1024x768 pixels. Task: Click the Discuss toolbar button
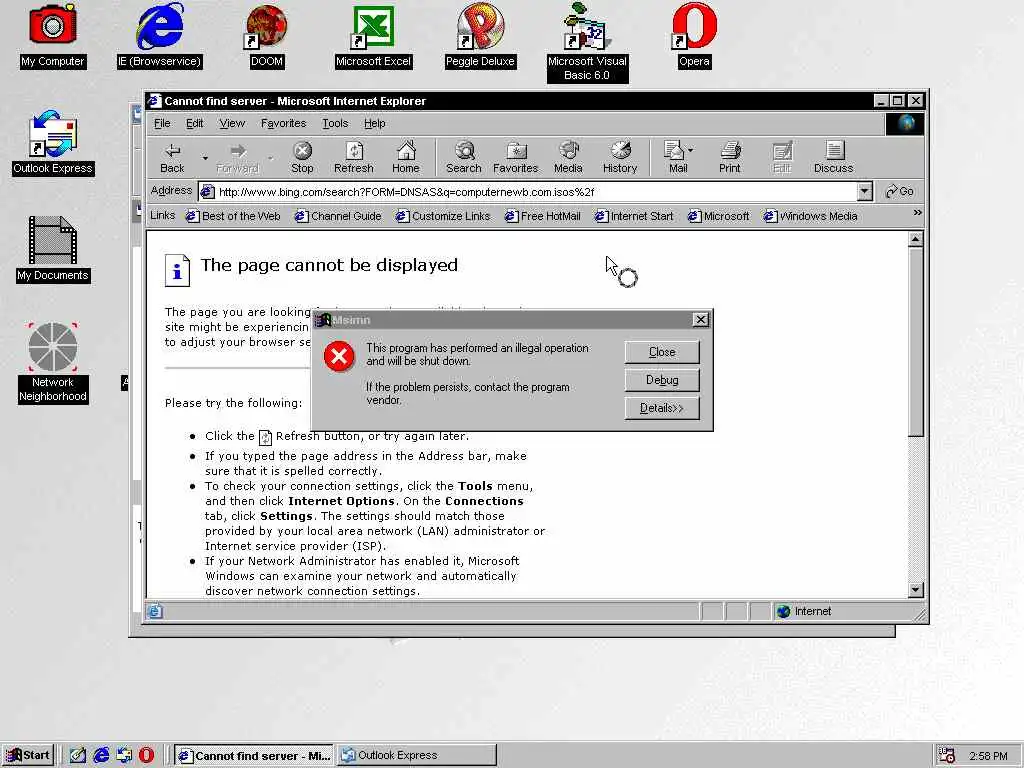point(833,158)
